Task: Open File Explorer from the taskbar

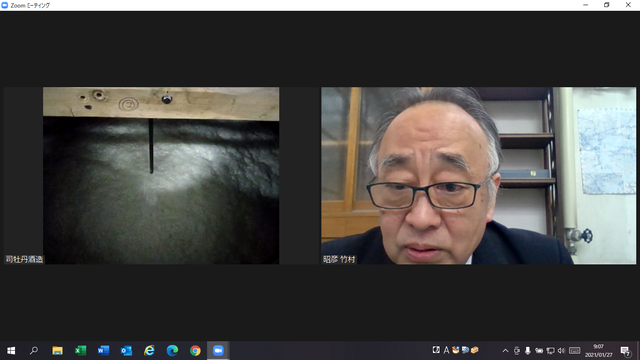Action: pos(57,351)
